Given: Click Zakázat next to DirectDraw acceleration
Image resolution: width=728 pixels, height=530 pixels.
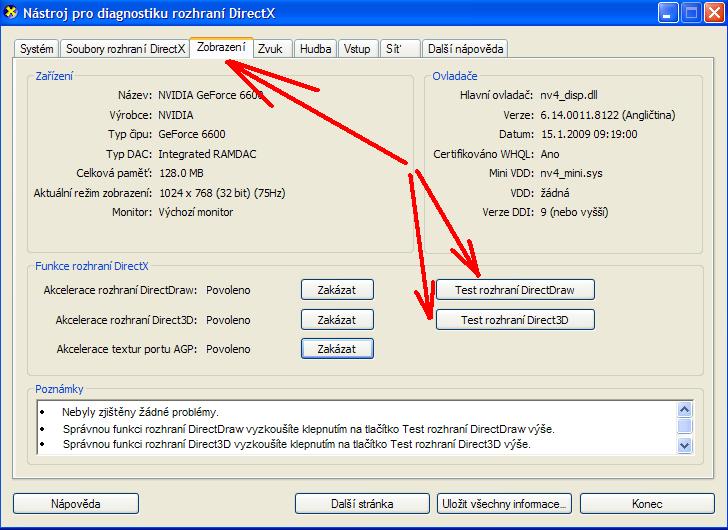Looking at the screenshot, I should pyautogui.click(x=337, y=290).
